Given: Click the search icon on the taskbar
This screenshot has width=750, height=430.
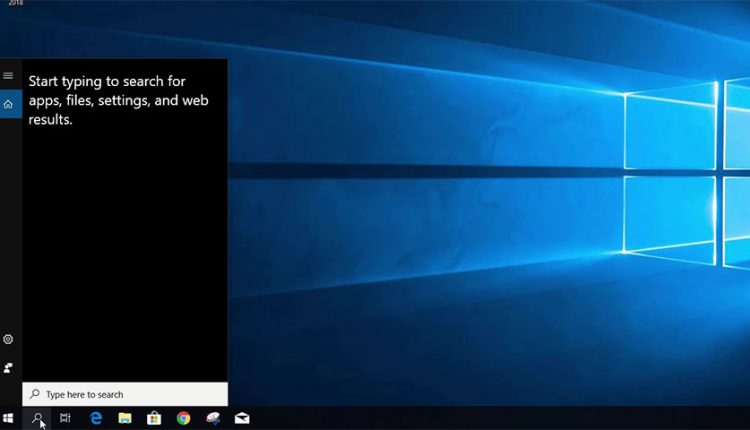Looking at the screenshot, I should click(37, 419).
